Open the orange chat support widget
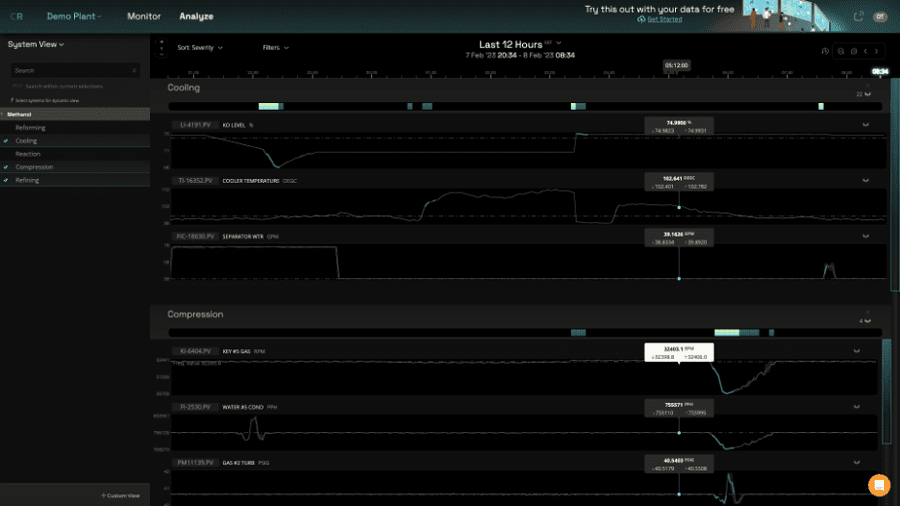900x506 pixels. (x=879, y=485)
